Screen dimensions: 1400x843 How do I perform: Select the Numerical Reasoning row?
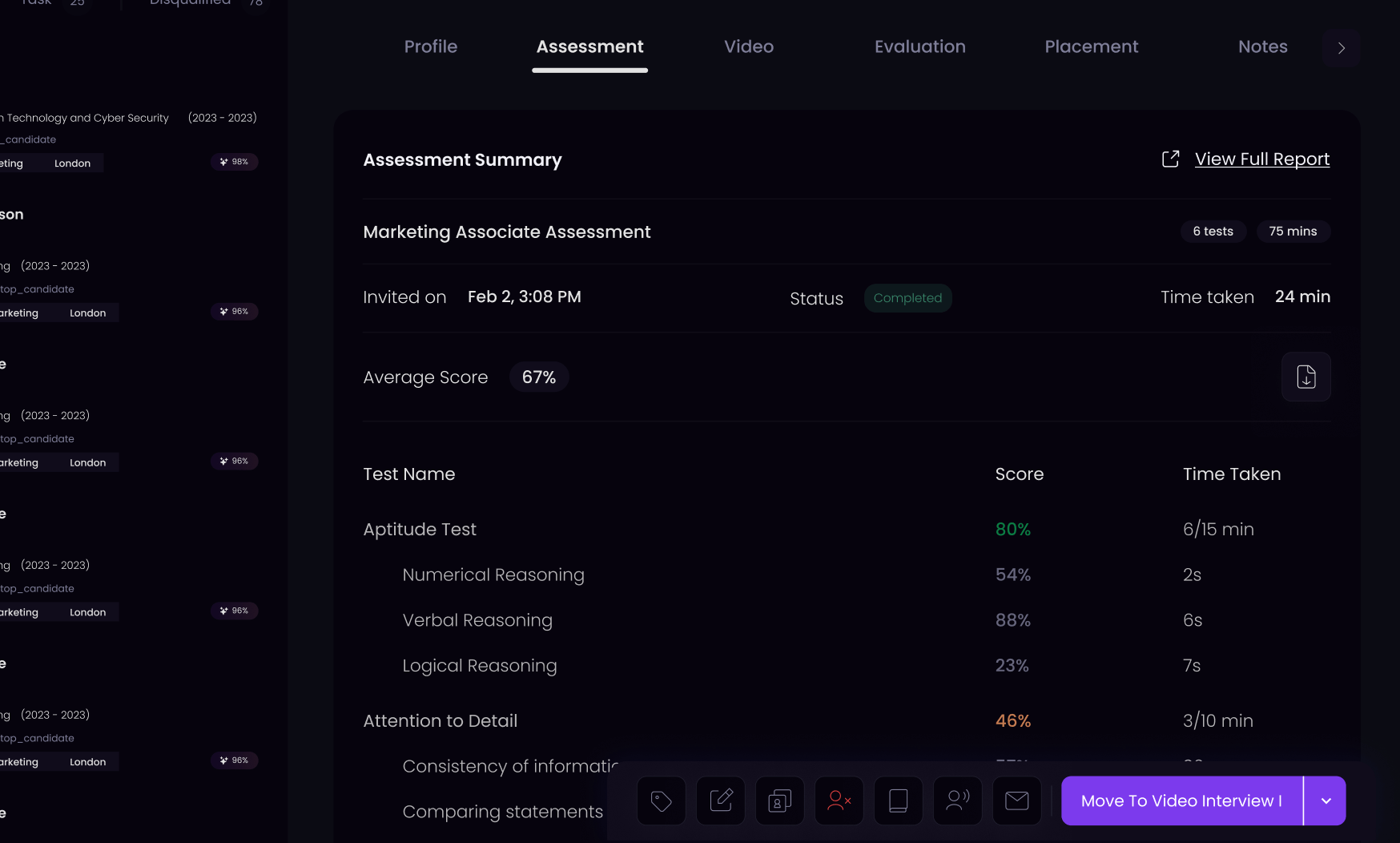point(846,575)
